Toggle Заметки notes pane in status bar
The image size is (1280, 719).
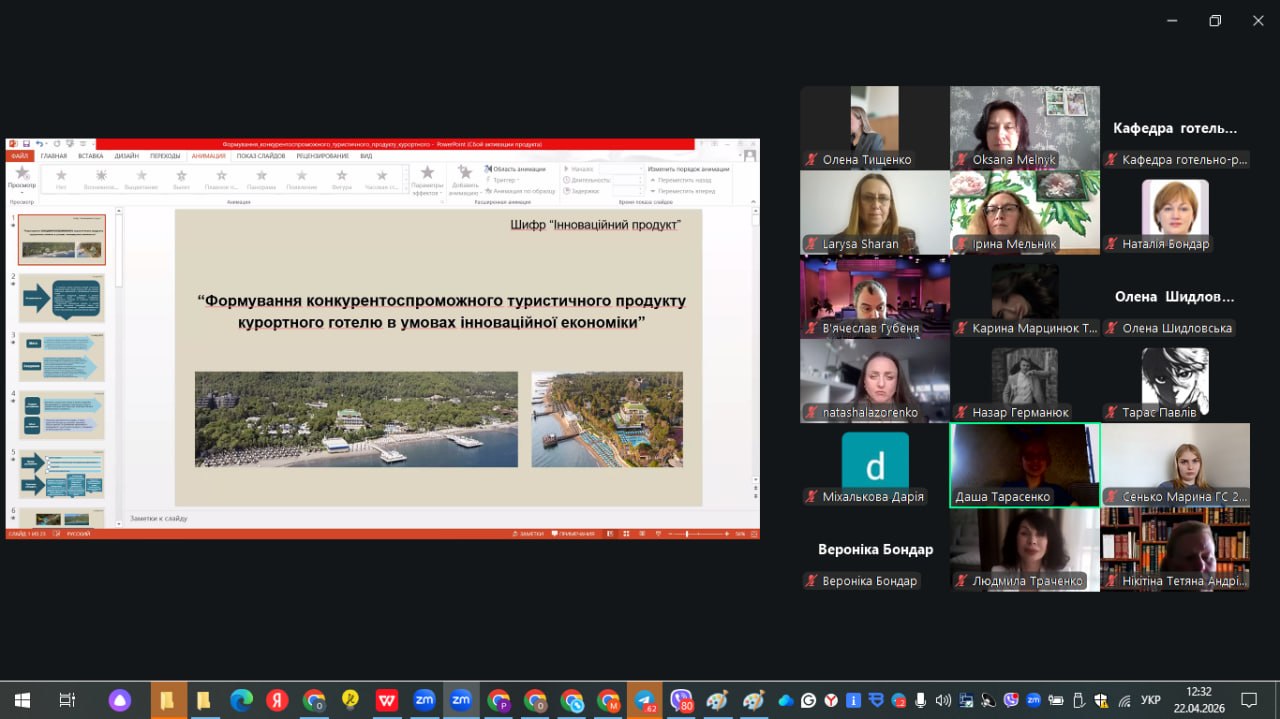pyautogui.click(x=530, y=534)
